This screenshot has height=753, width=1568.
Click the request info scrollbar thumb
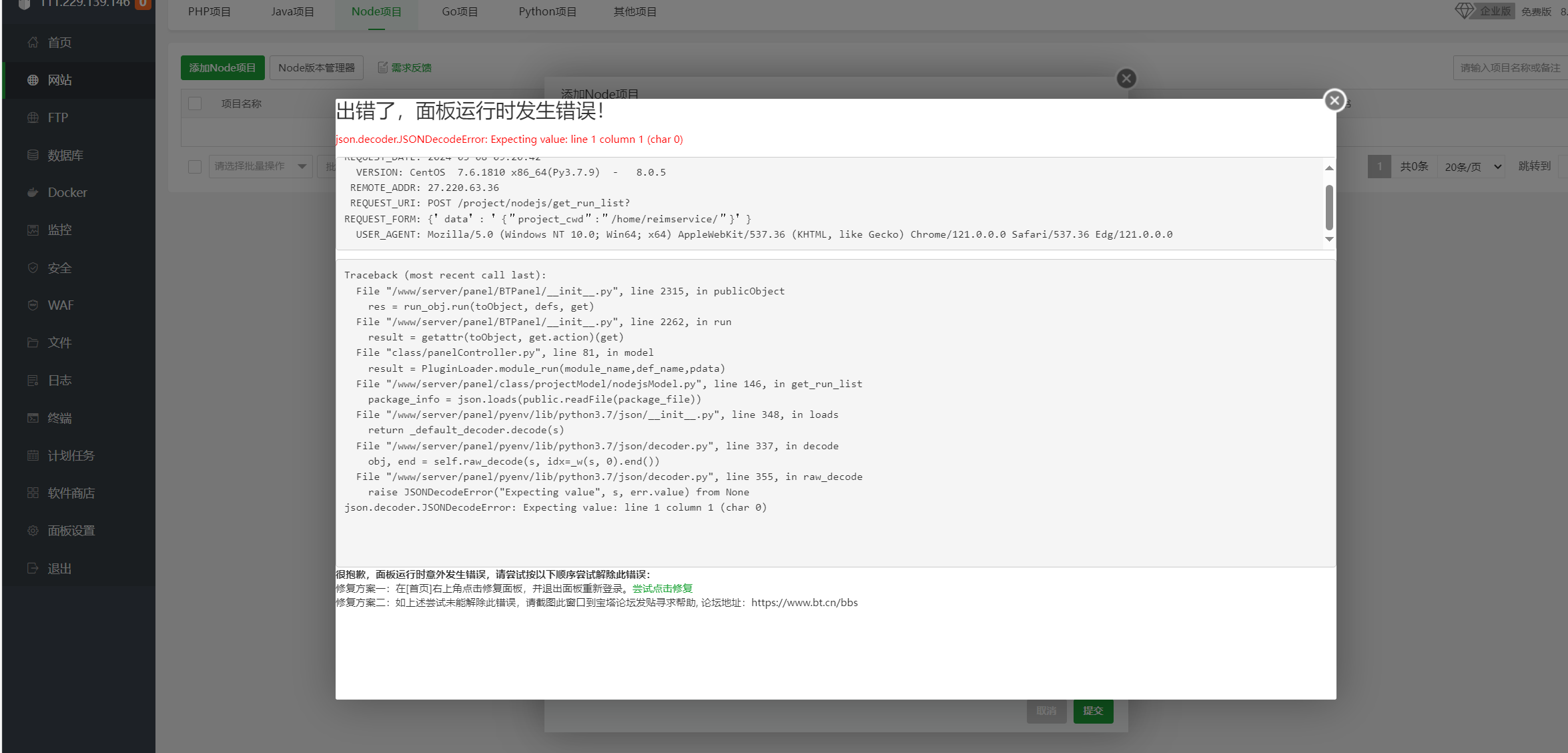pyautogui.click(x=1329, y=208)
